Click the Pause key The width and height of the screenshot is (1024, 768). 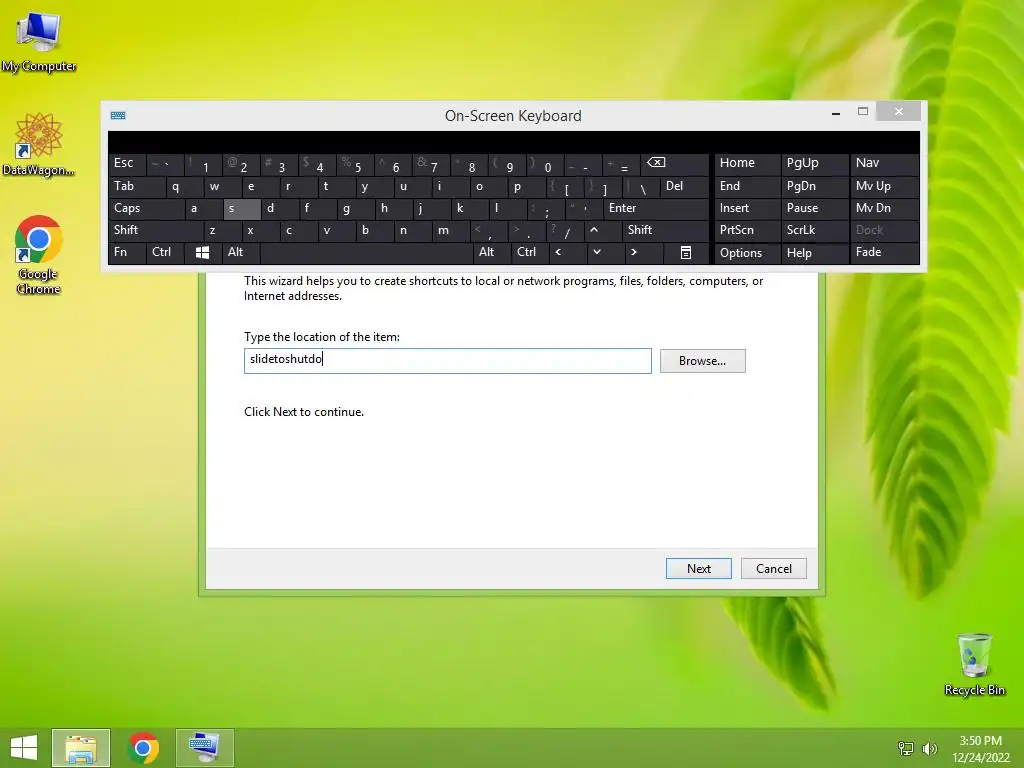tap(814, 209)
